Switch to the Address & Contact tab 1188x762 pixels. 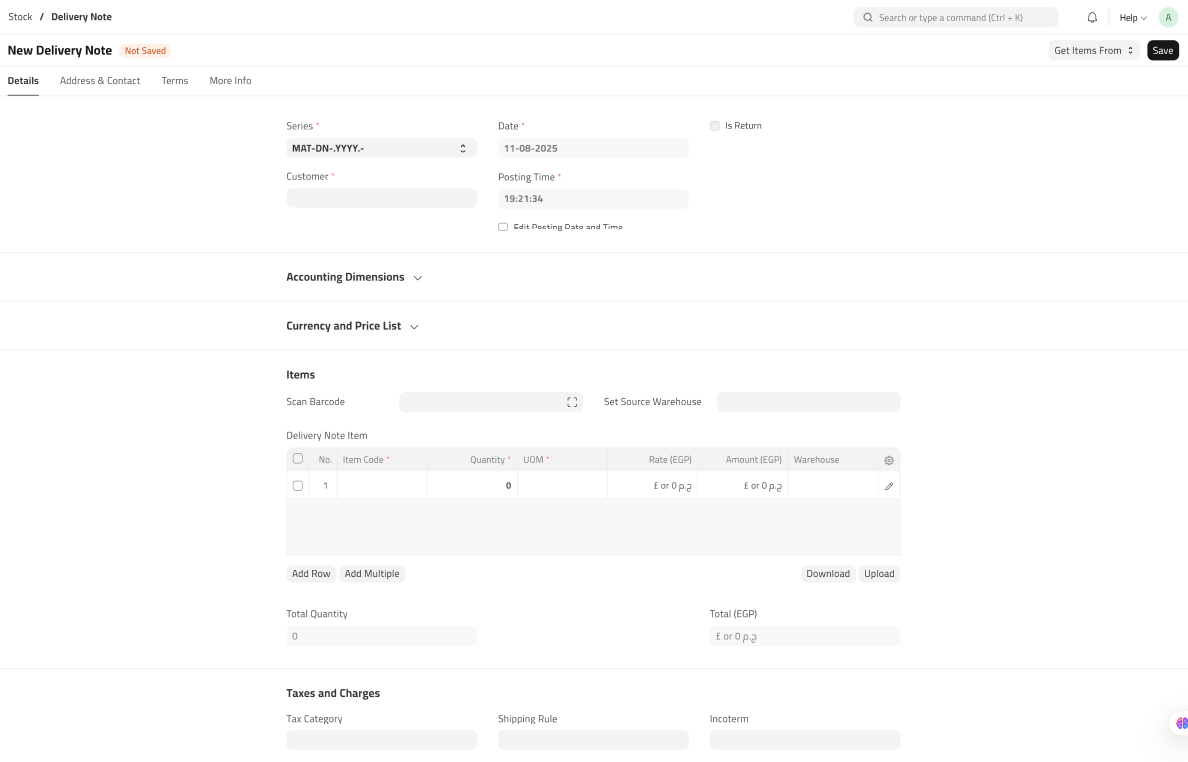click(x=100, y=81)
